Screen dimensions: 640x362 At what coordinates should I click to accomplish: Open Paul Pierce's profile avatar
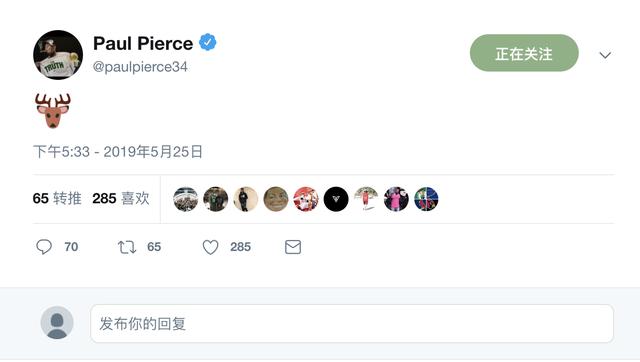(58, 55)
